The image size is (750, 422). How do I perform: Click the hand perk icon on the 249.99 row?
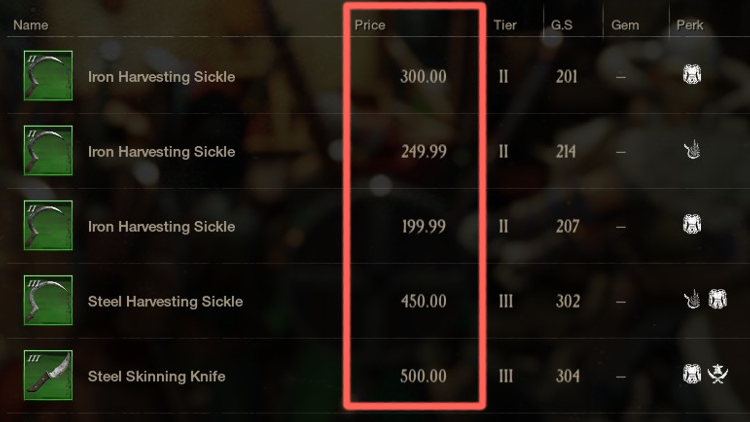[690, 151]
